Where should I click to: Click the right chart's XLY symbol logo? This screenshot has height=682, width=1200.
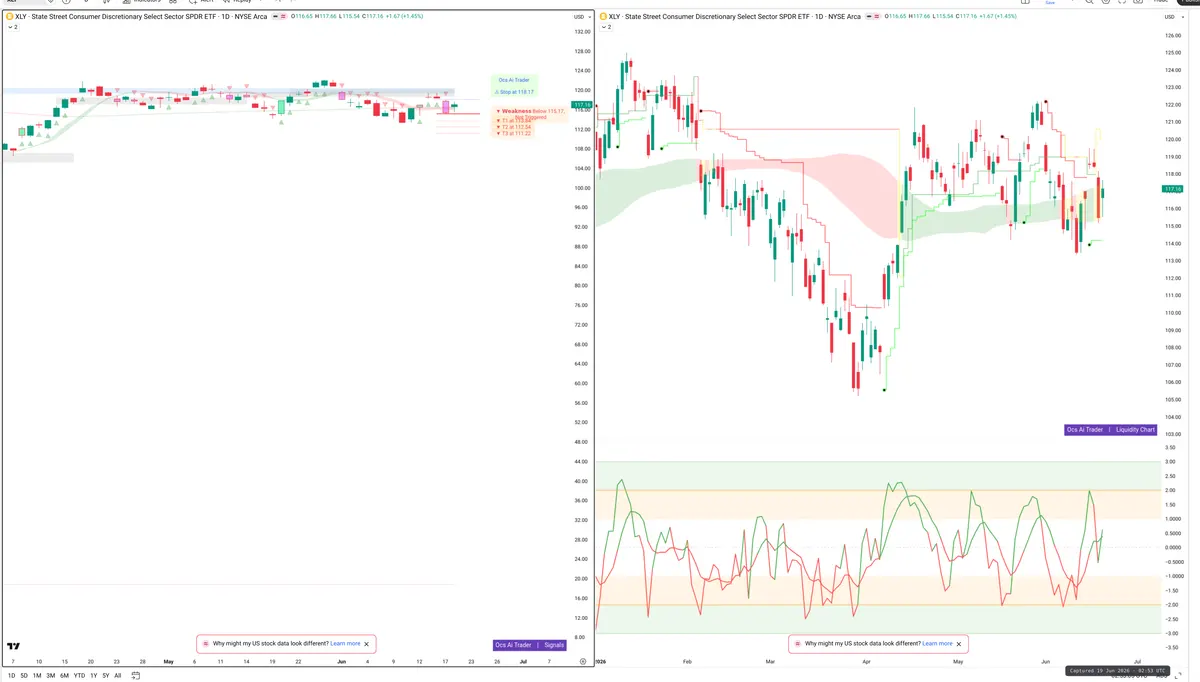point(603,17)
